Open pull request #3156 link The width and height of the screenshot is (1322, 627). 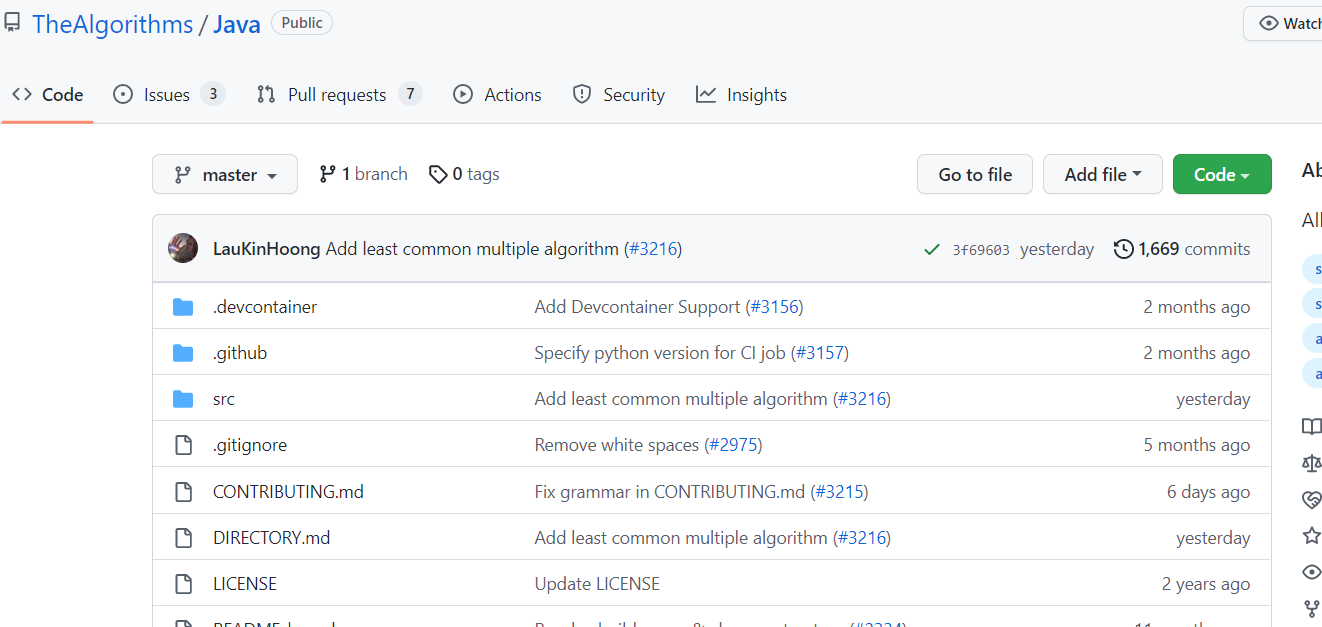(x=775, y=307)
